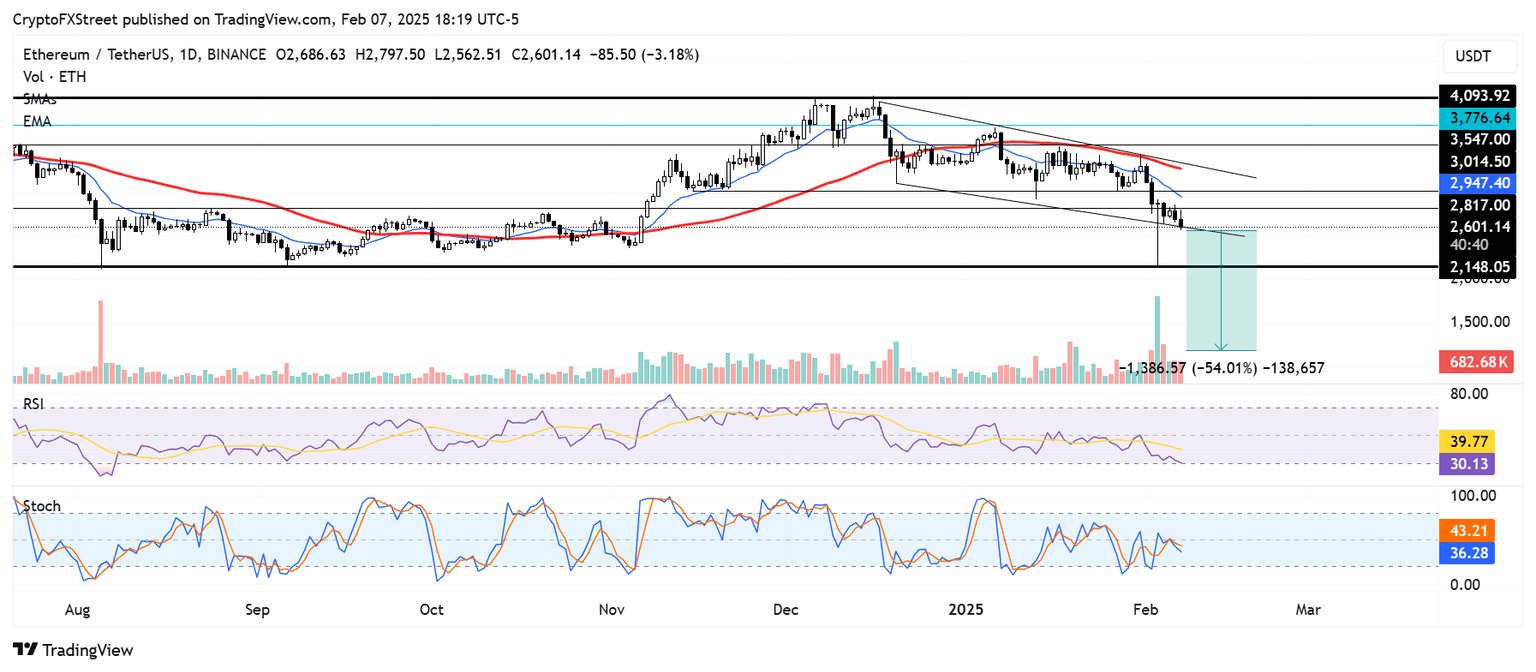Image resolution: width=1536 pixels, height=672 pixels.
Task: Click the Stoch axis value 100.00
Action: coord(1472,496)
